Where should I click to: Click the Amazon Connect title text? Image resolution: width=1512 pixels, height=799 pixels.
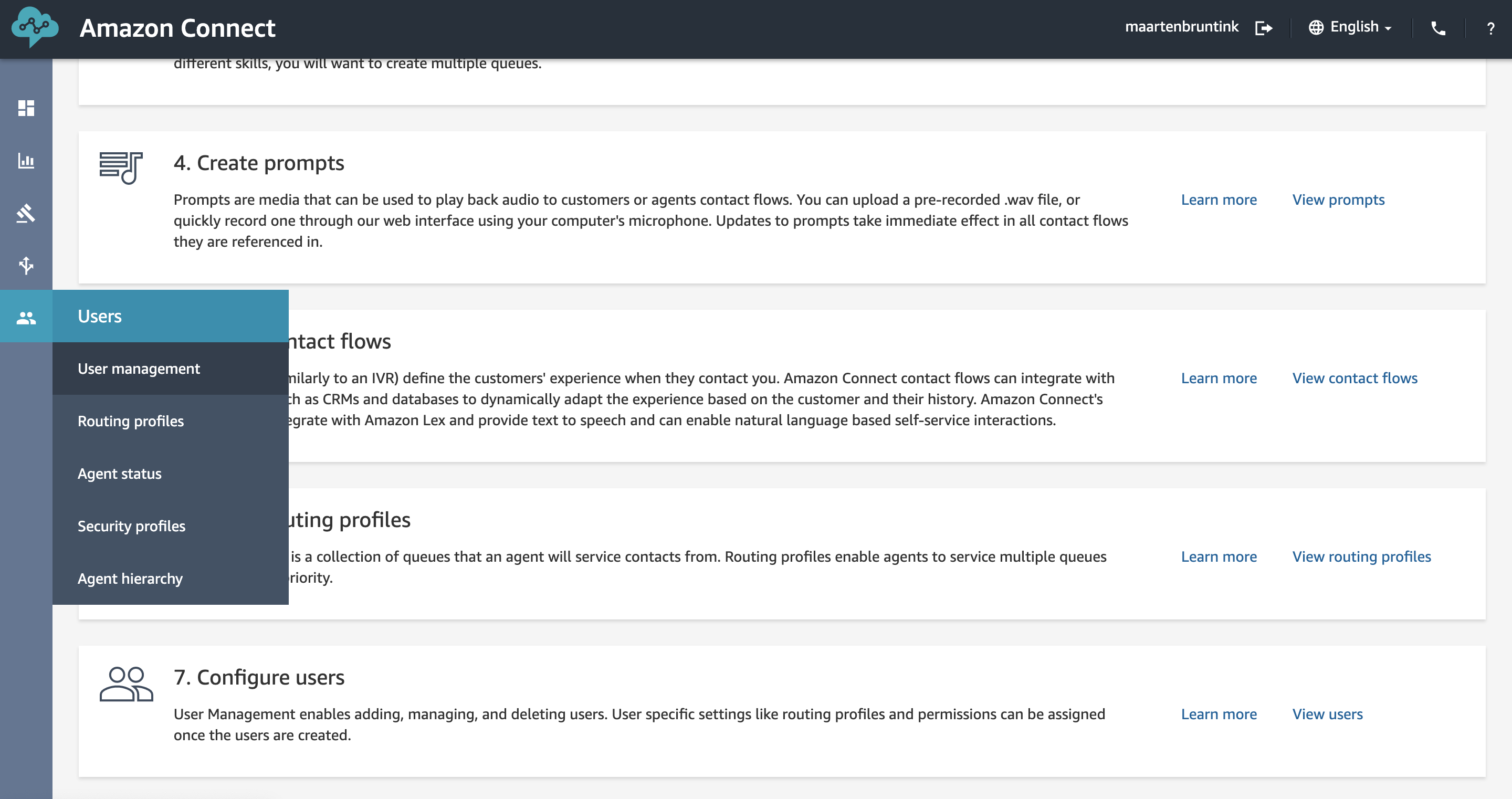pyautogui.click(x=177, y=28)
